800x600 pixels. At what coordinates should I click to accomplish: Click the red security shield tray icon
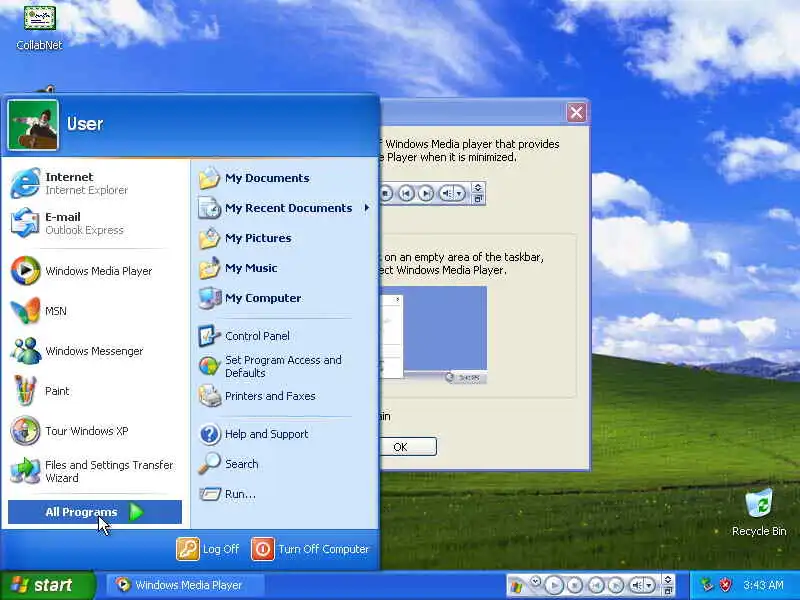[x=726, y=585]
